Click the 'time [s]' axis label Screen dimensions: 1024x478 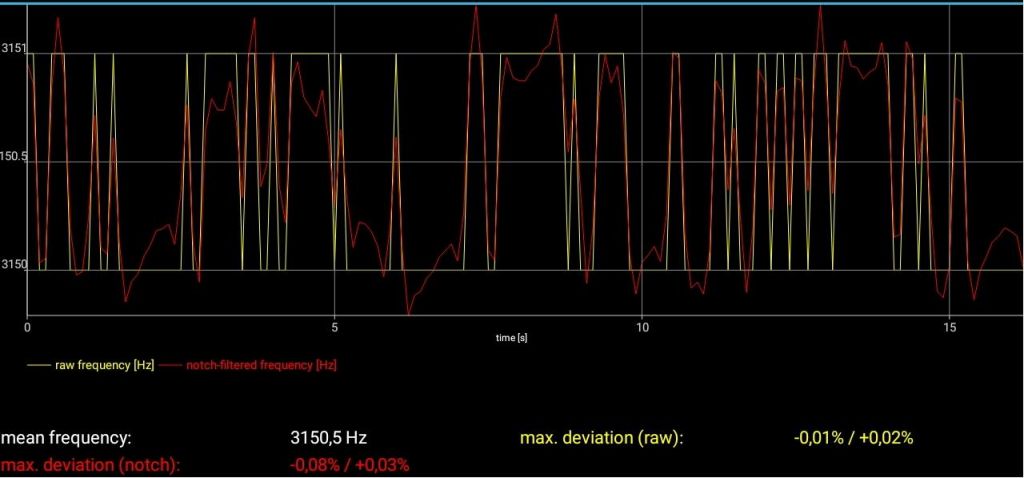click(511, 338)
